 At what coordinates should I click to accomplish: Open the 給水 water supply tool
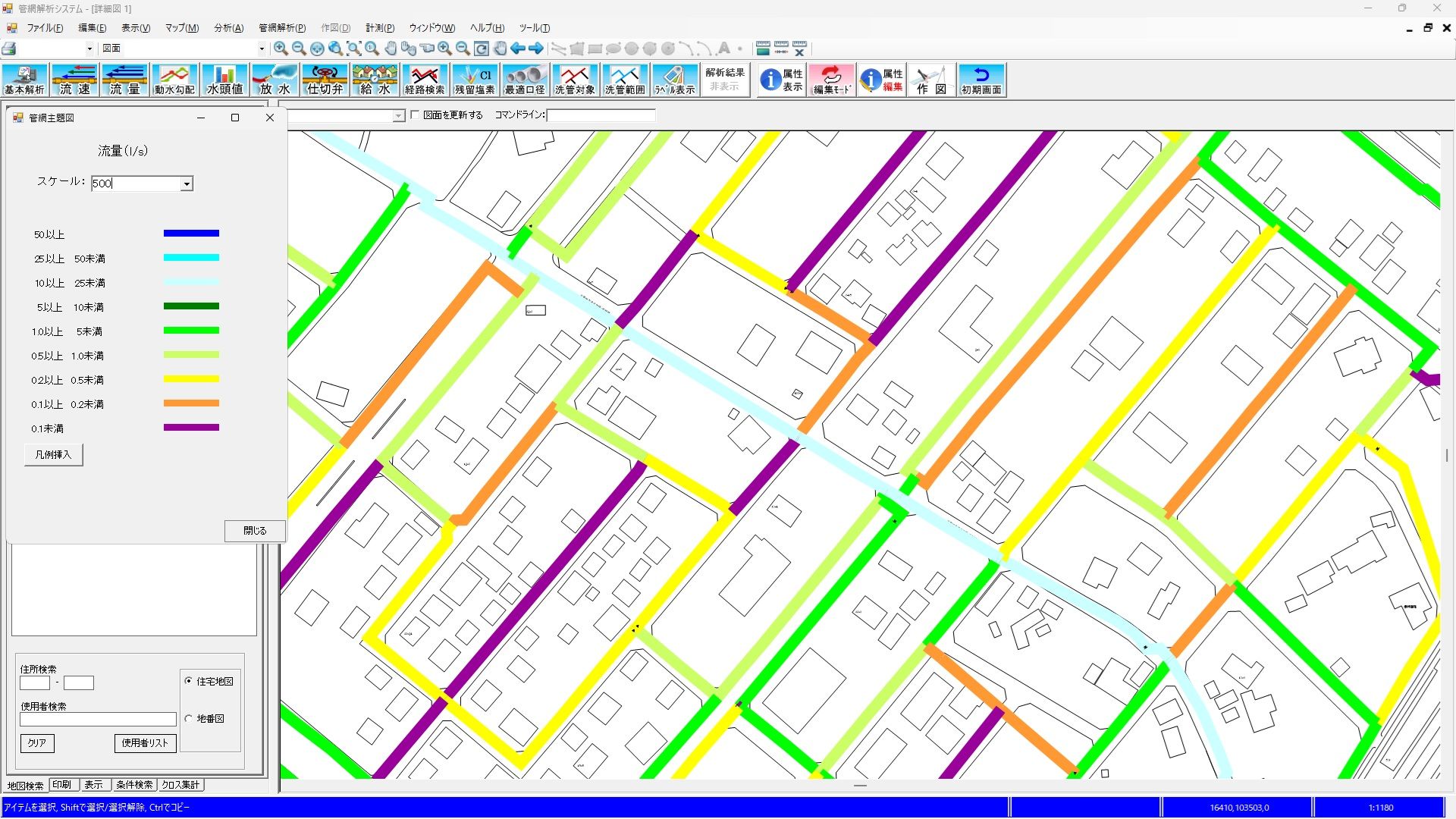point(375,80)
